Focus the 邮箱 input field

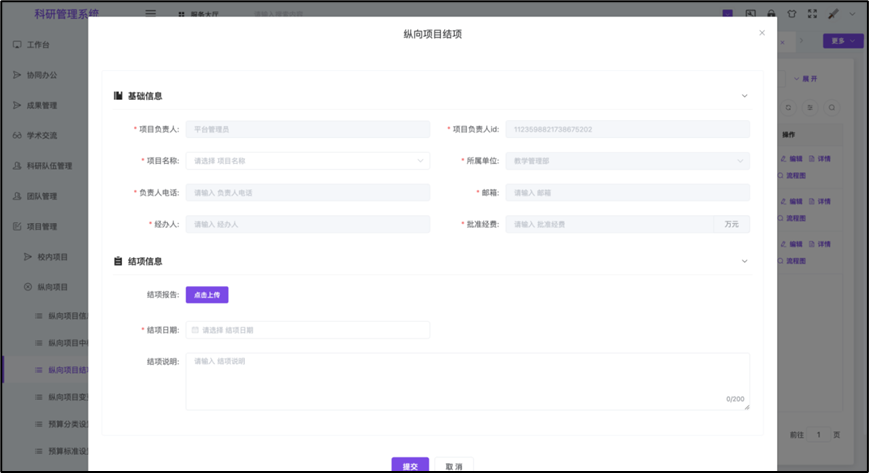(x=627, y=193)
